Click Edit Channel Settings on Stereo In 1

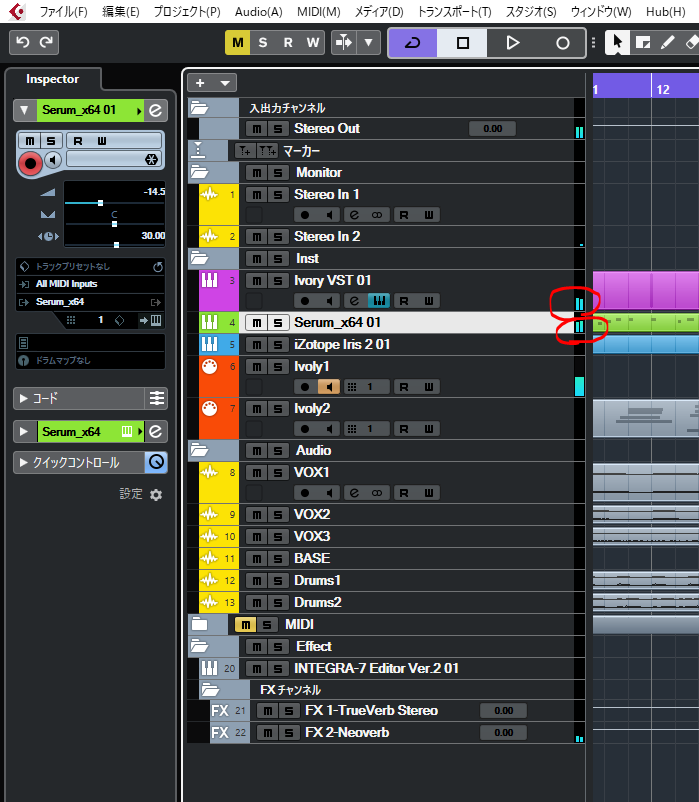coord(354,215)
